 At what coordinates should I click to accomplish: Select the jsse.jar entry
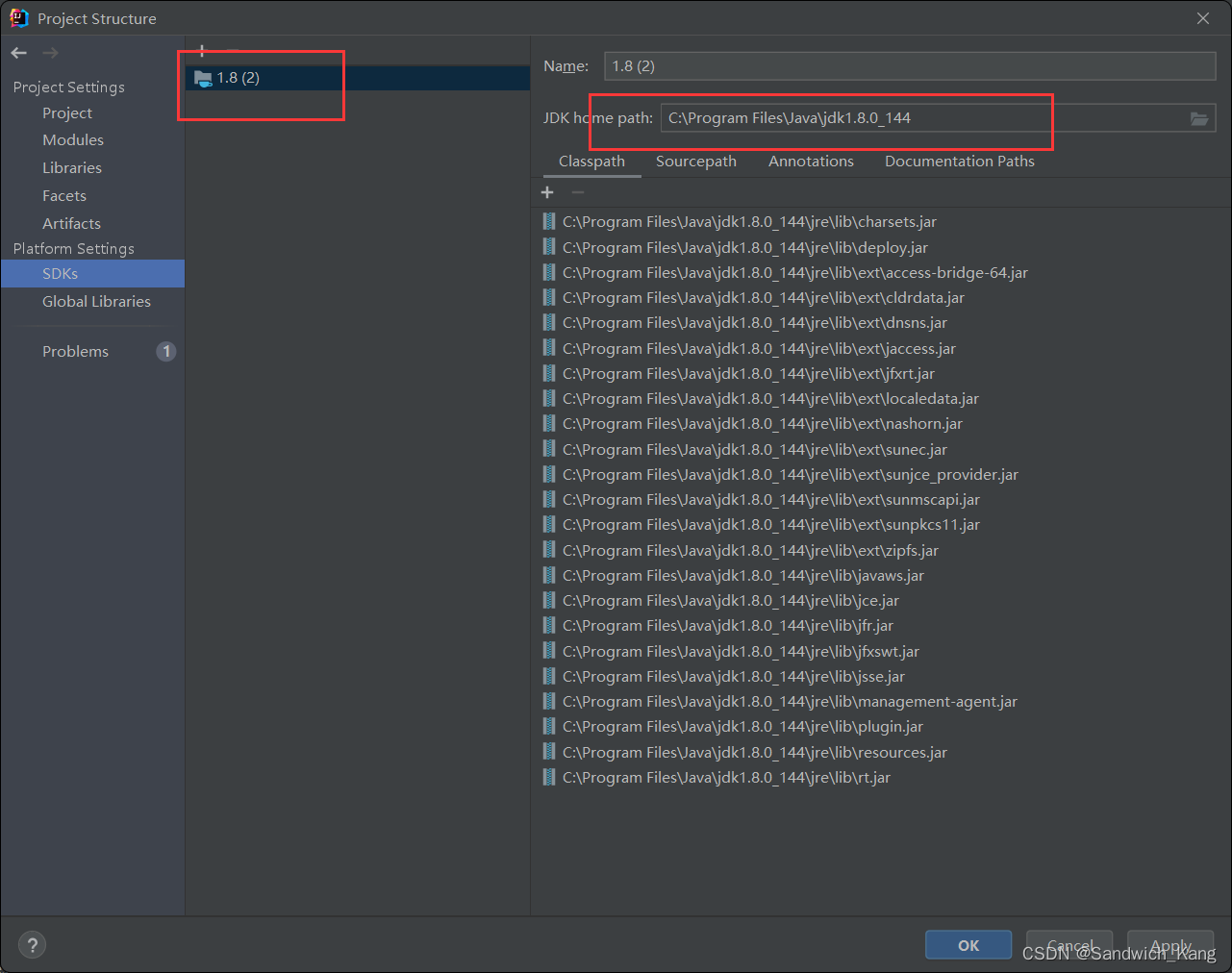pyautogui.click(x=724, y=676)
